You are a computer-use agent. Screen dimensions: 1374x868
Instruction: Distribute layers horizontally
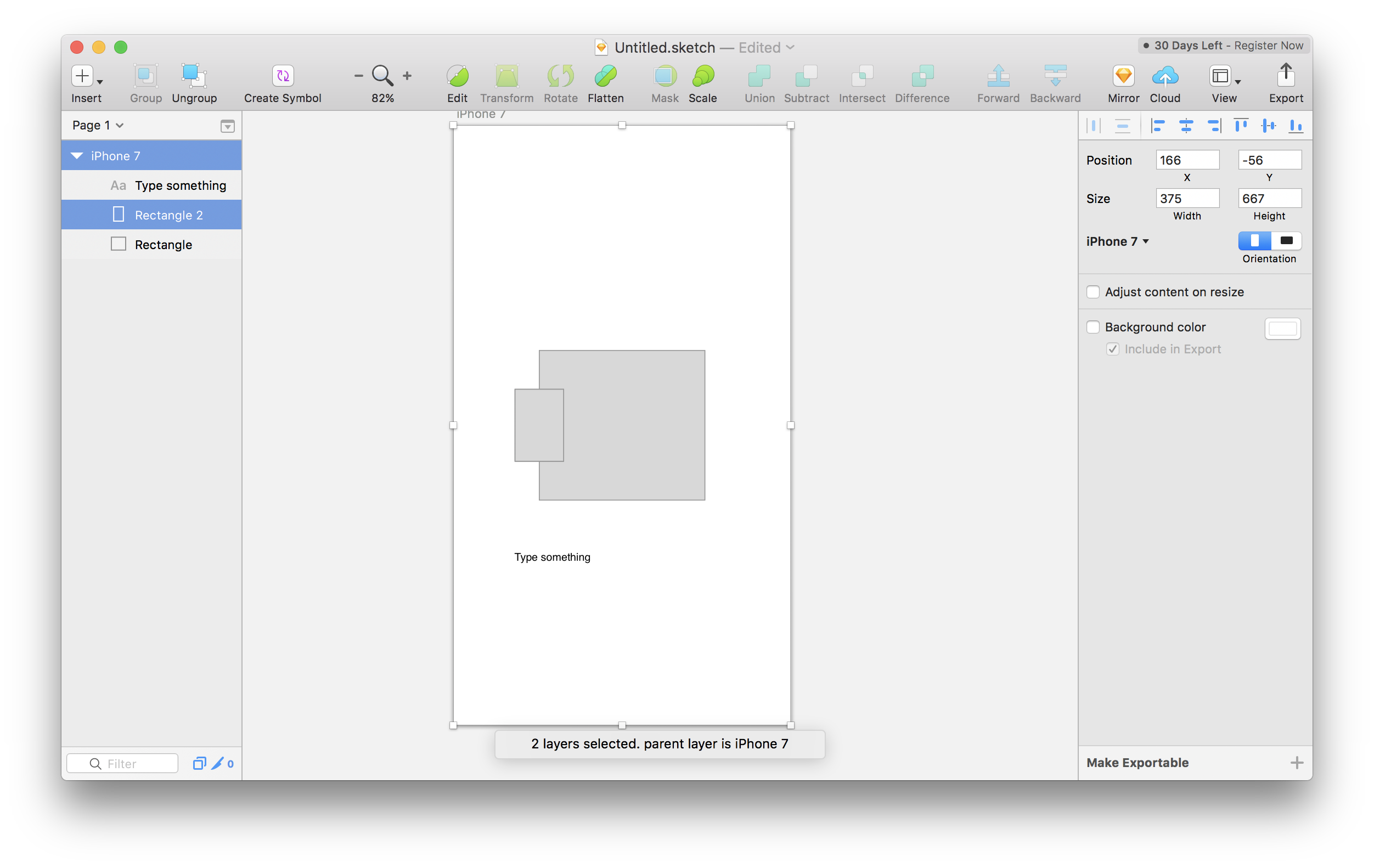tap(1093, 126)
